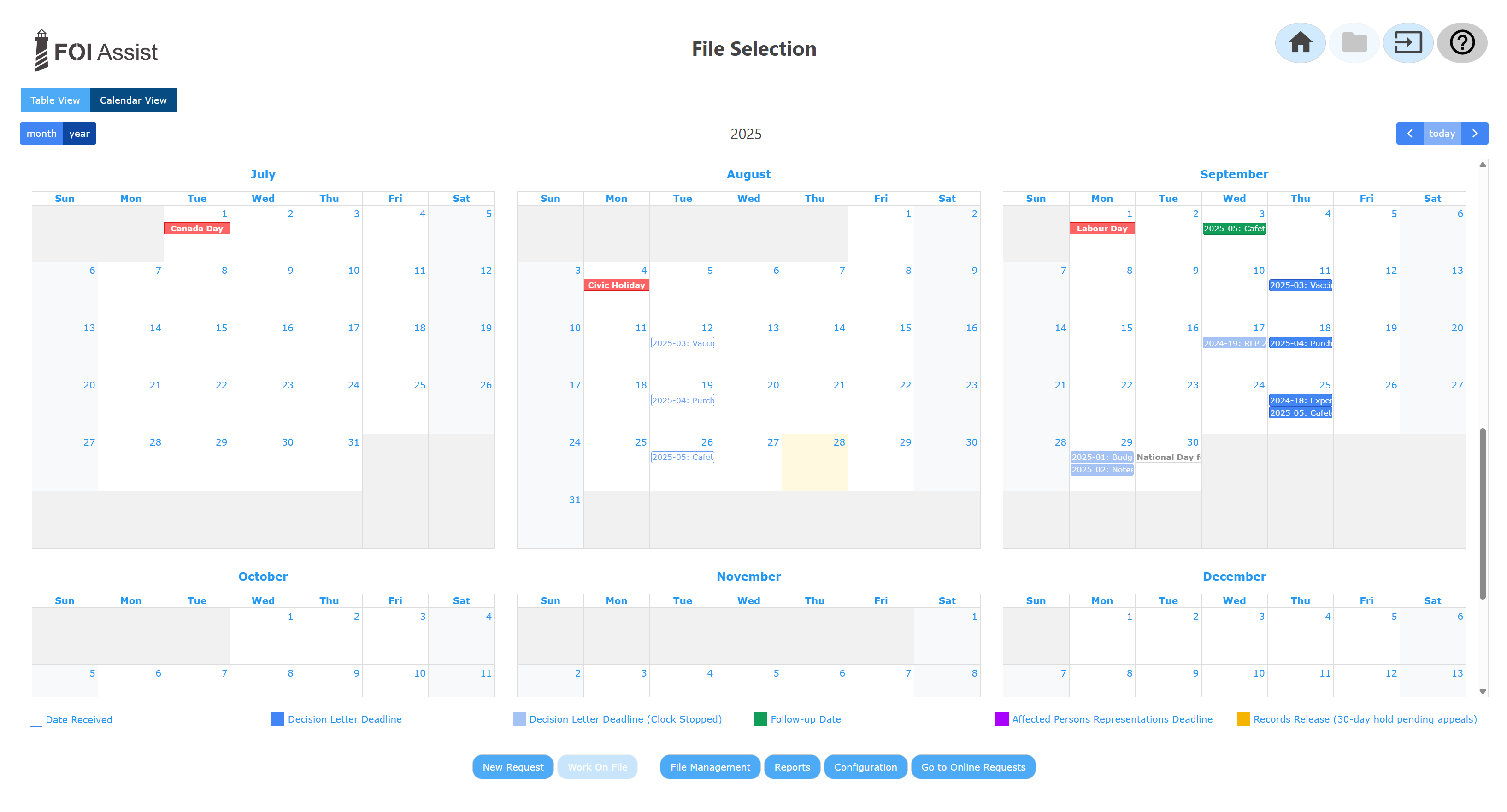Viewport: 1507px width, 812px height.
Task: Go to previous year with left chevron
Action: 1409,133
